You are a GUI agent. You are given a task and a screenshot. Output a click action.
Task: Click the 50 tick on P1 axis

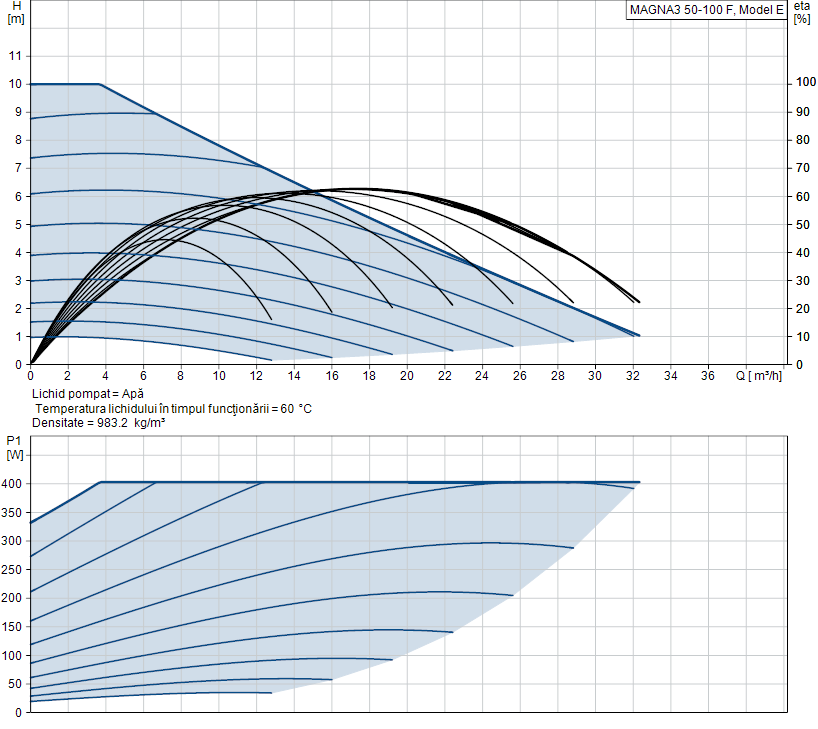[15, 684]
